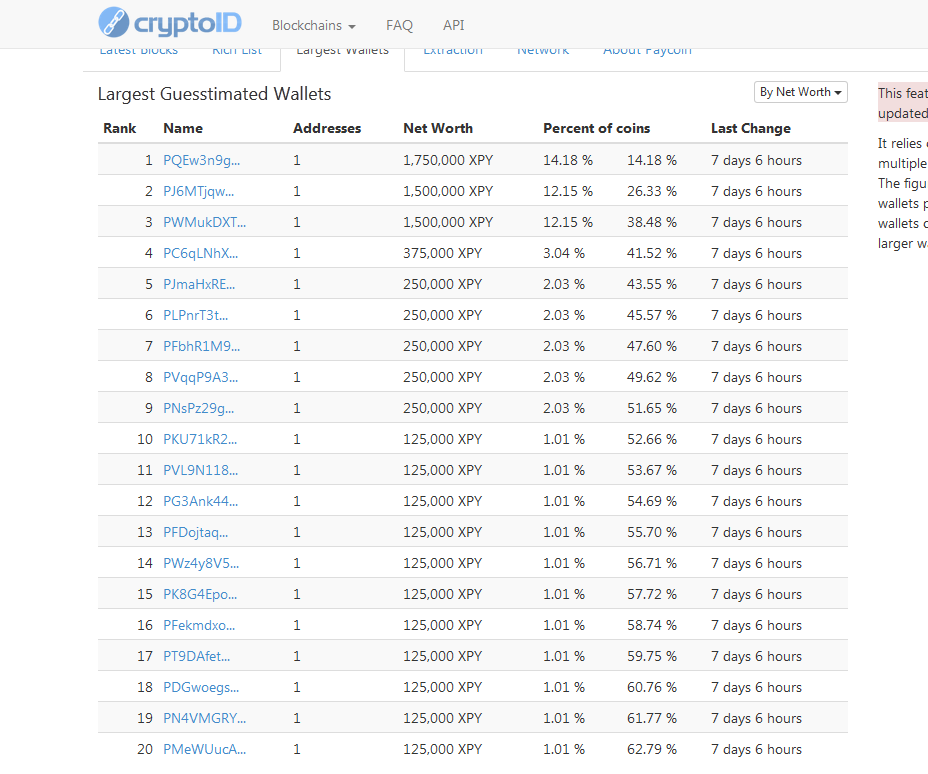
Task: Open wallet PLPnrT3t... link
Action: click(195, 315)
